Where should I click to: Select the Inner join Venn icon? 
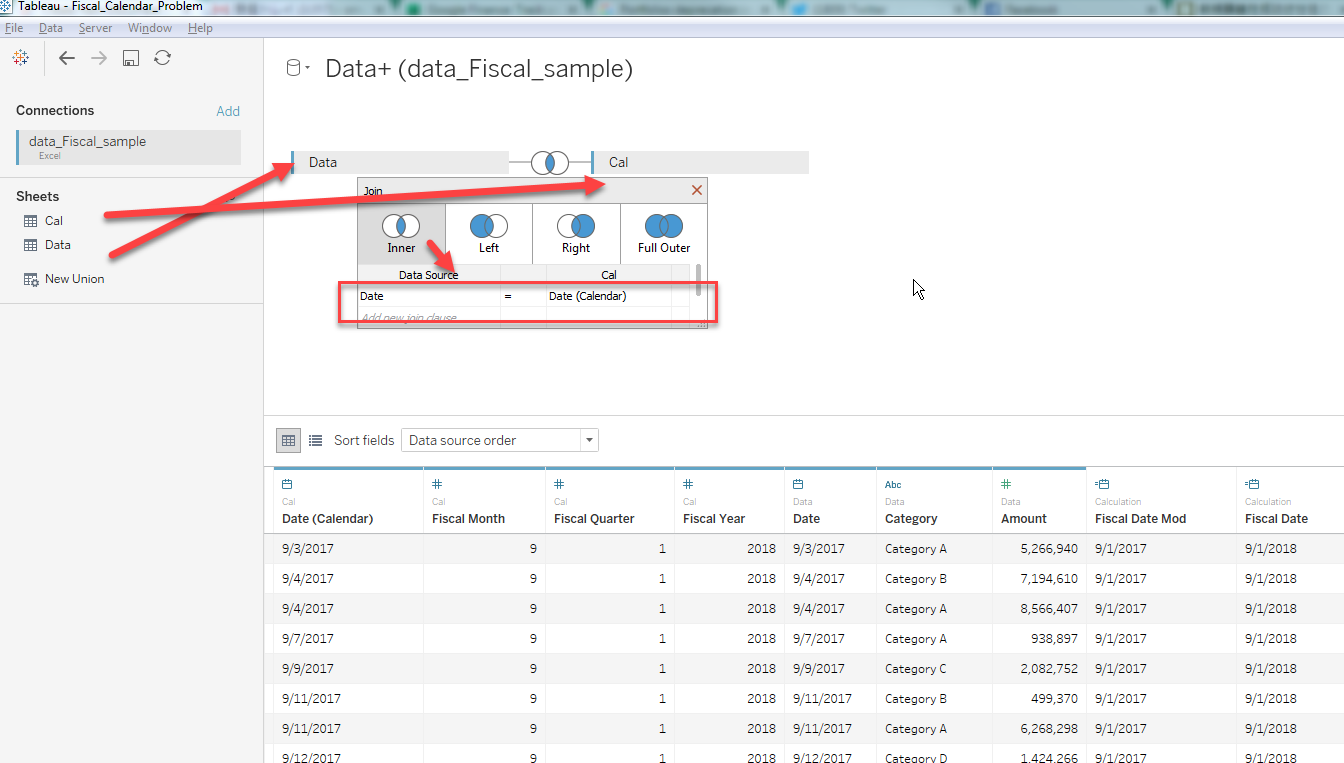pyautogui.click(x=400, y=227)
